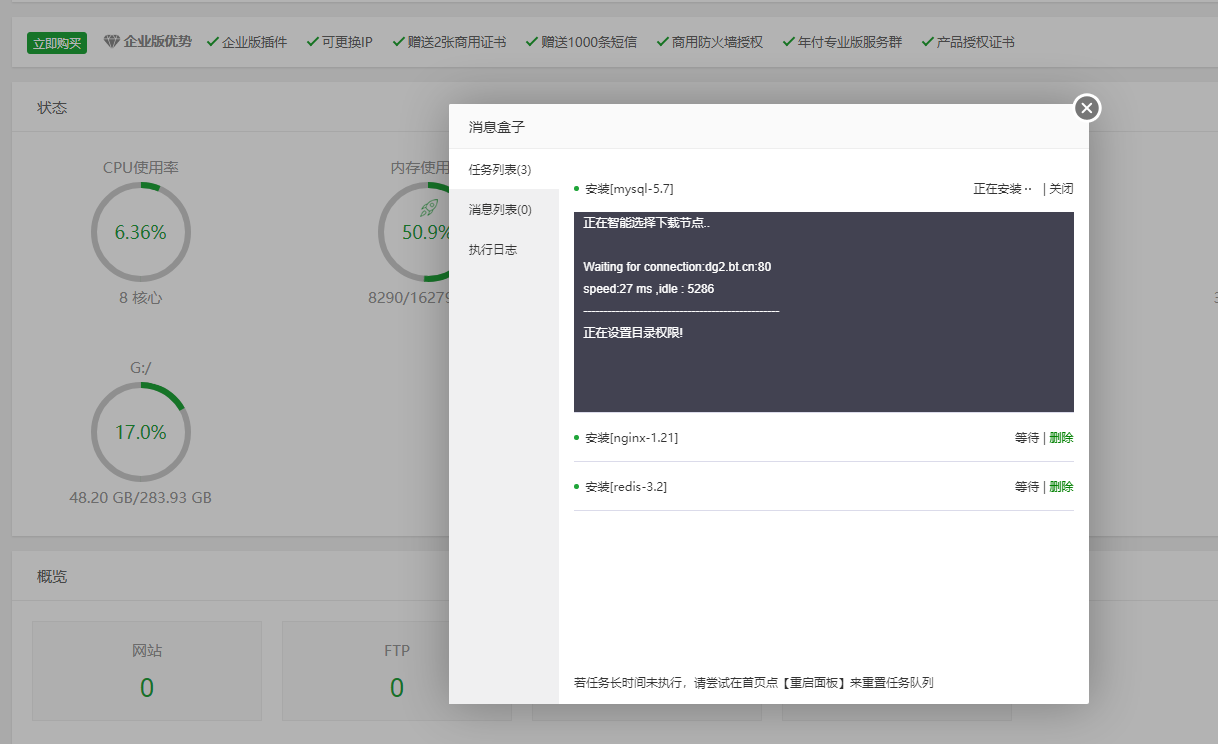This screenshot has height=744, width=1218.
Task: Select the 安装[mysql-5.7] task title
Action: pyautogui.click(x=629, y=188)
